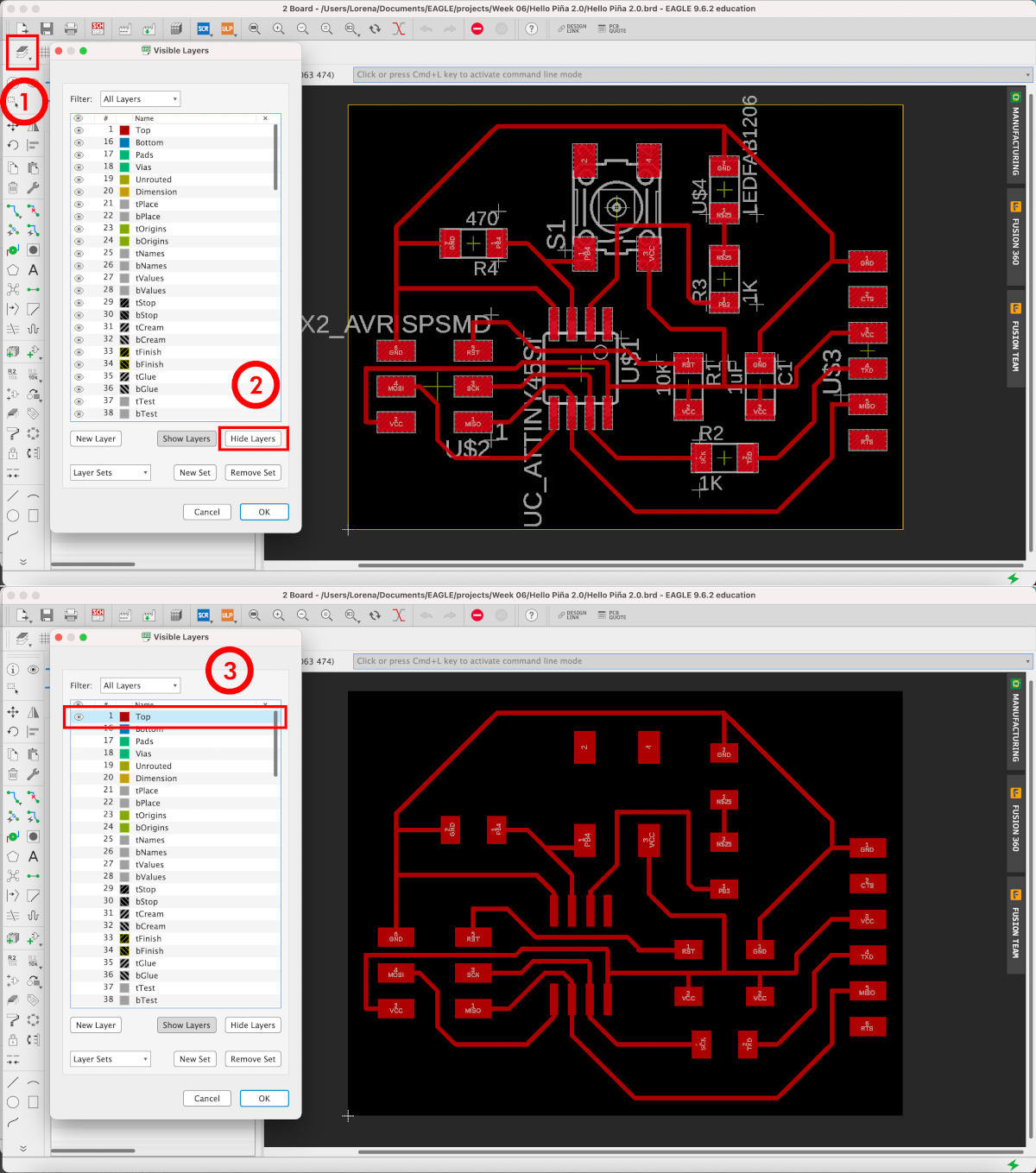Open Fusion 360 side tab in upper window

click(x=1016, y=239)
